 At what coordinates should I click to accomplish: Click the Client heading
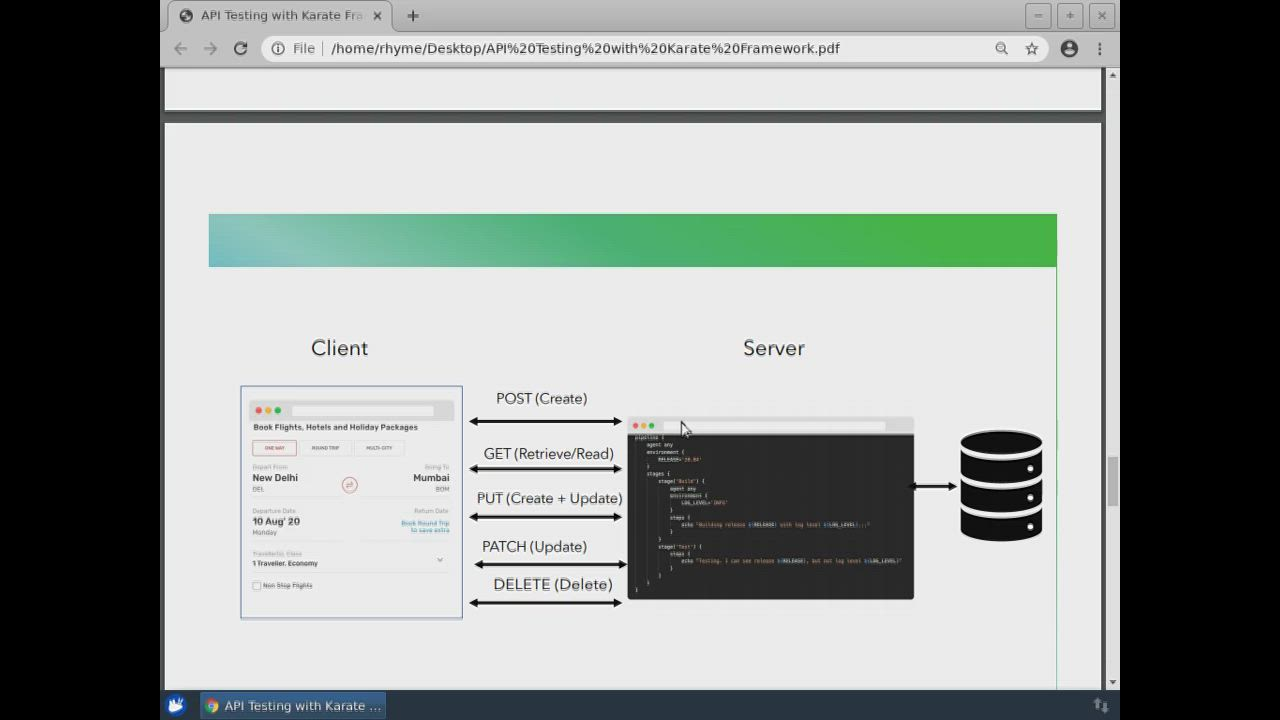click(339, 348)
